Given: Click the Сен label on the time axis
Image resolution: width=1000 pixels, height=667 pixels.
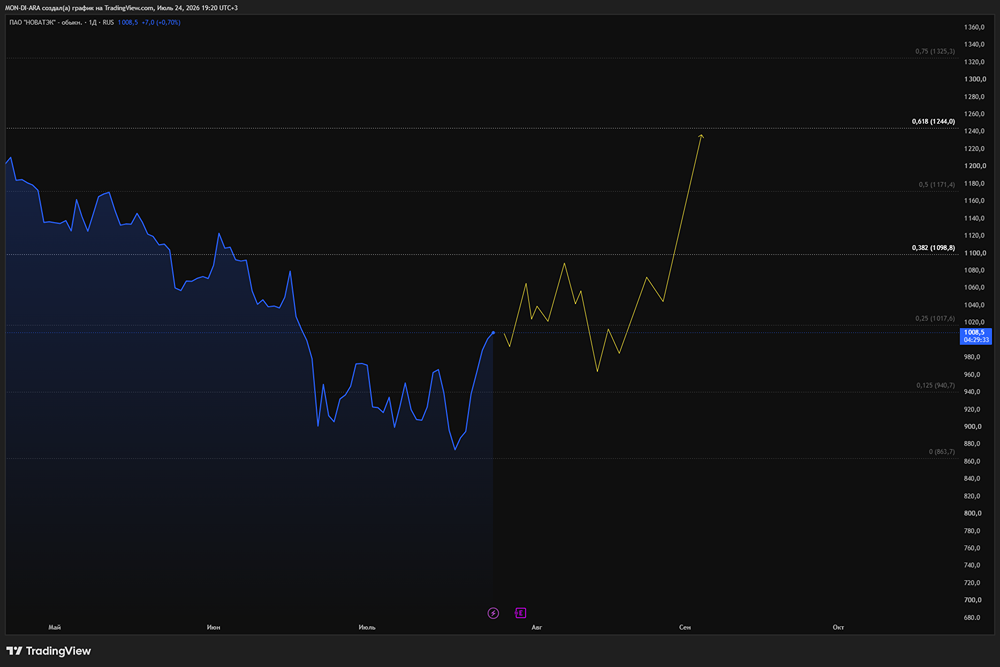Looking at the screenshot, I should pyautogui.click(x=685, y=627).
